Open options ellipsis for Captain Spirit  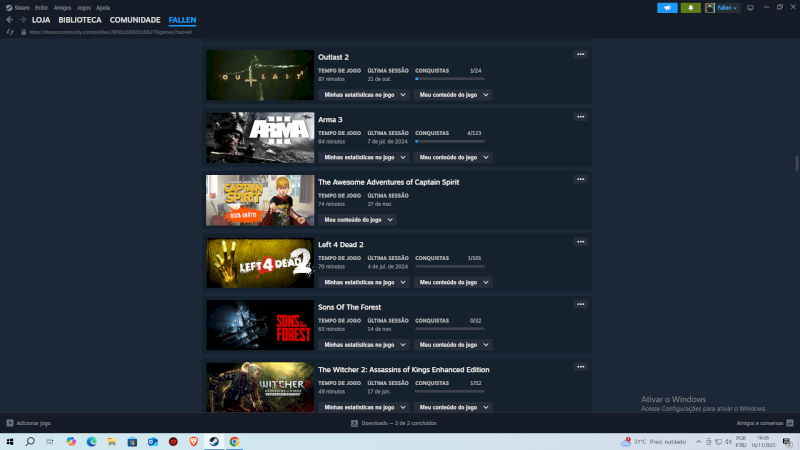(x=581, y=179)
